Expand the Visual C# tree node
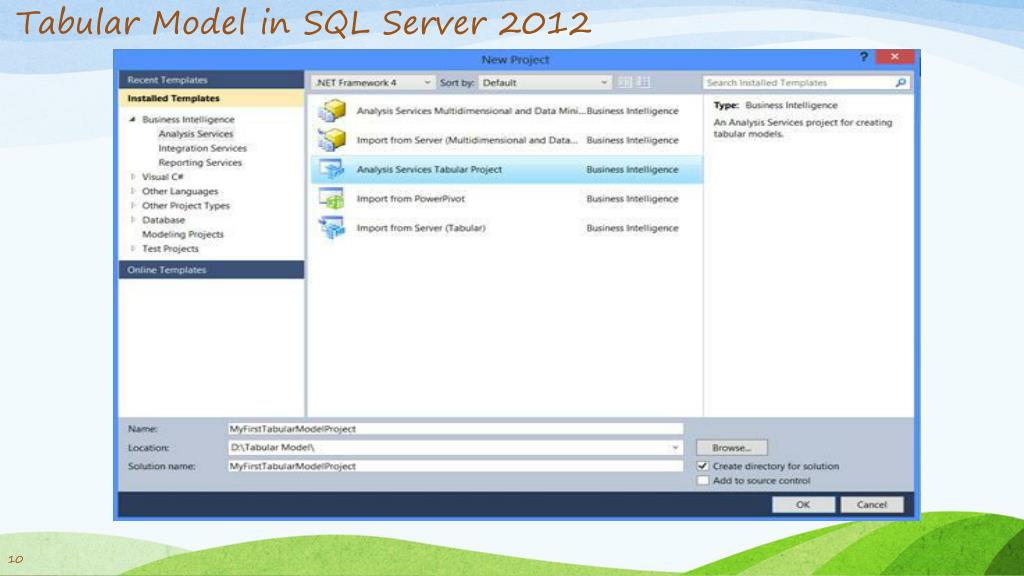Screen dimensions: 1024x576 133,177
